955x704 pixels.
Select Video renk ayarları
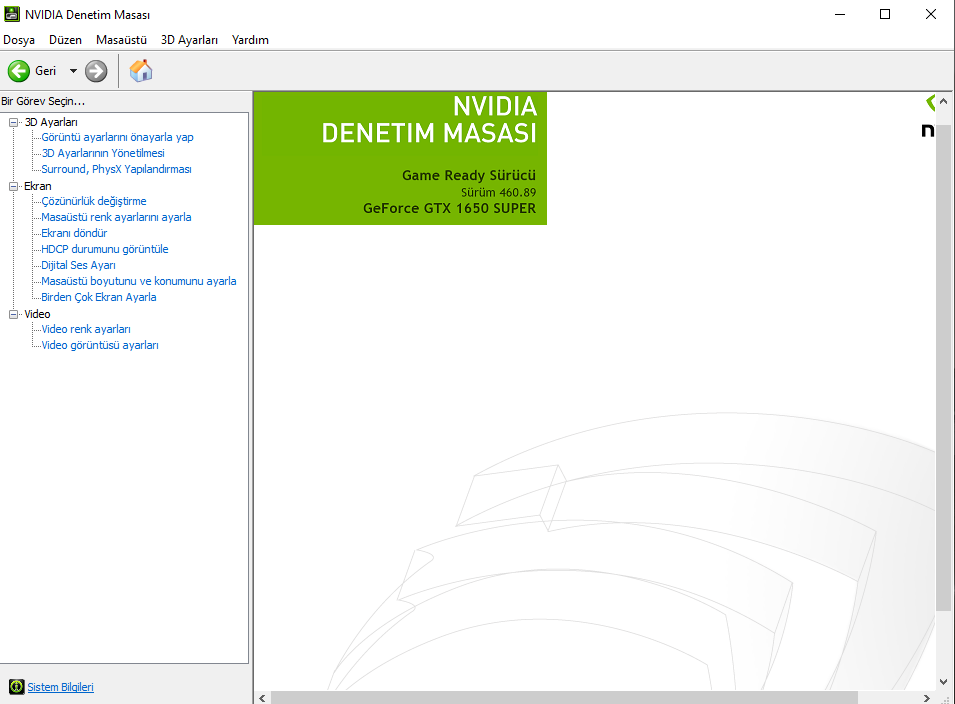[86, 329]
